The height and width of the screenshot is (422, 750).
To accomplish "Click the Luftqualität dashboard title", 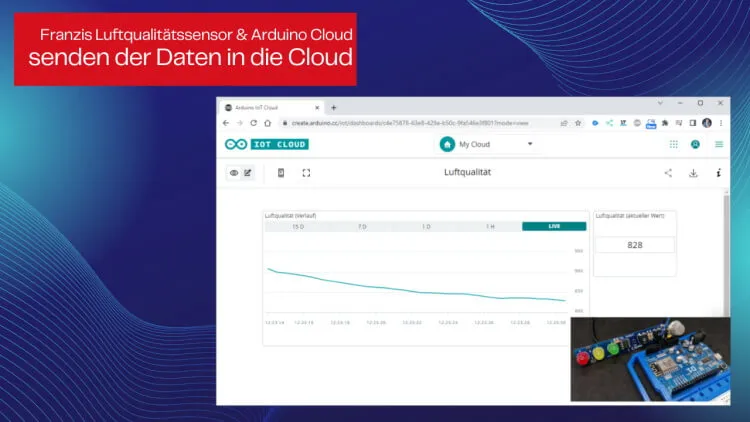I will coord(467,172).
